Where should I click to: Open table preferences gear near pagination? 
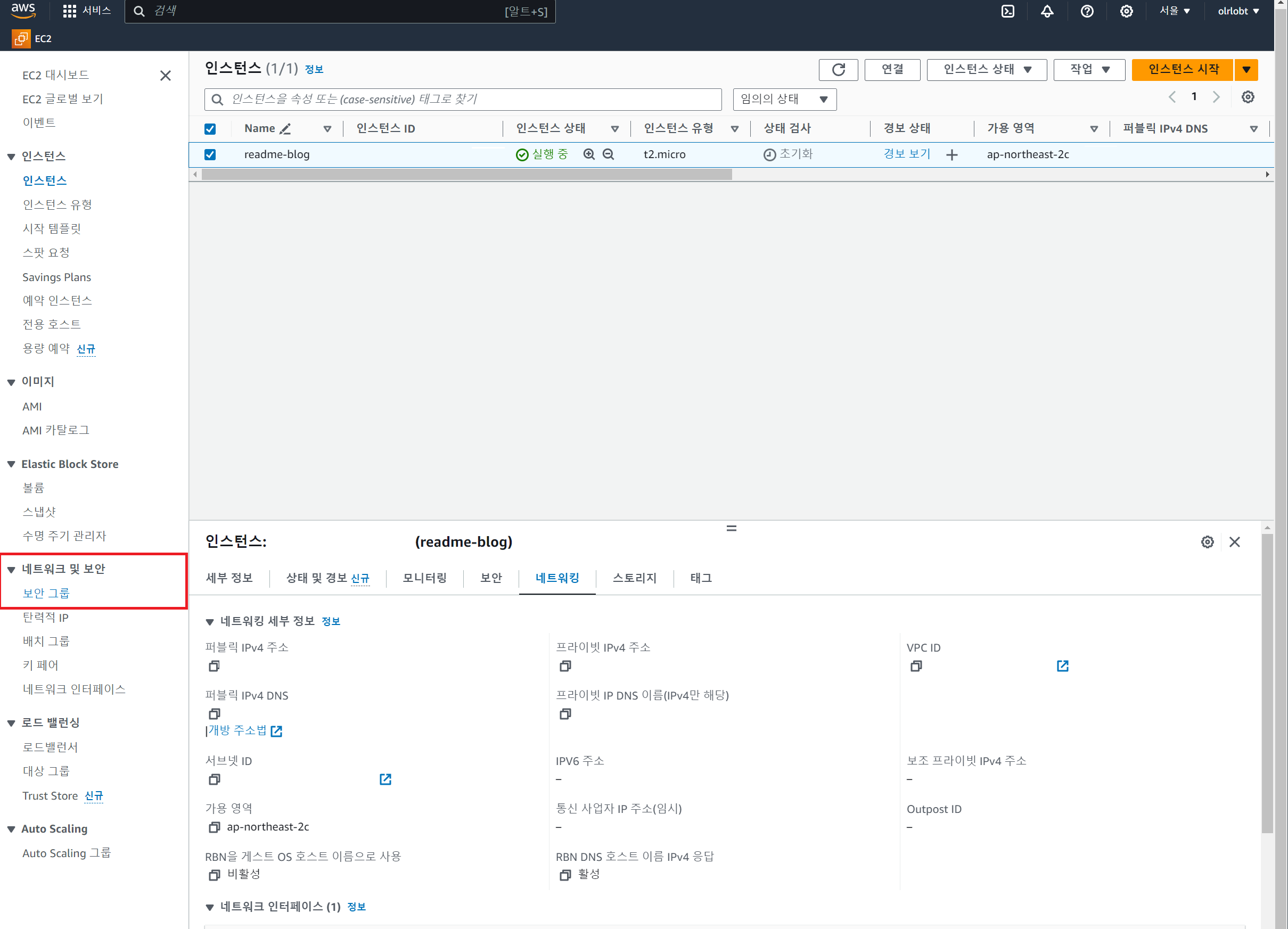point(1247,97)
